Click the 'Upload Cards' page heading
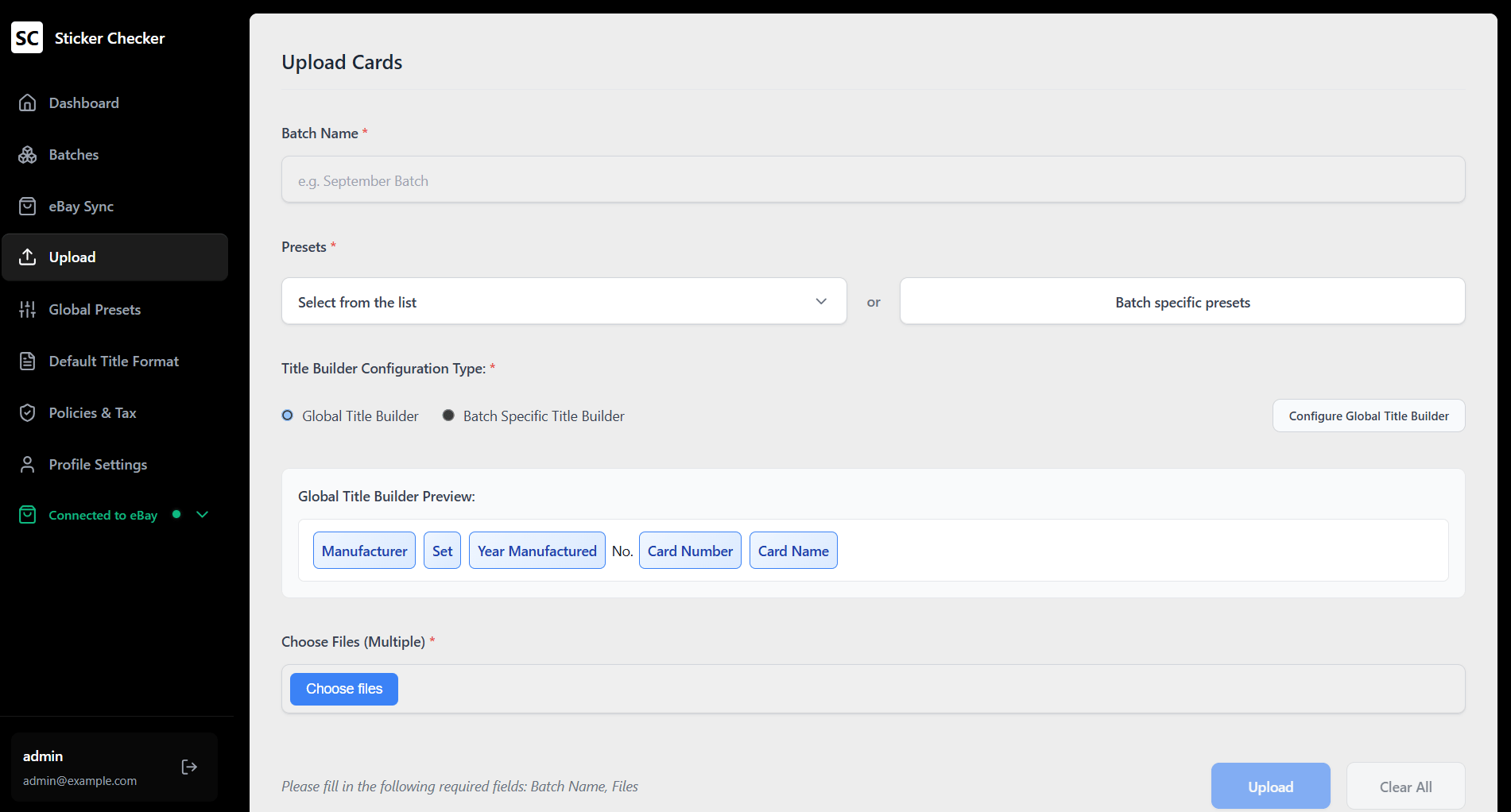1511x812 pixels. click(x=342, y=62)
